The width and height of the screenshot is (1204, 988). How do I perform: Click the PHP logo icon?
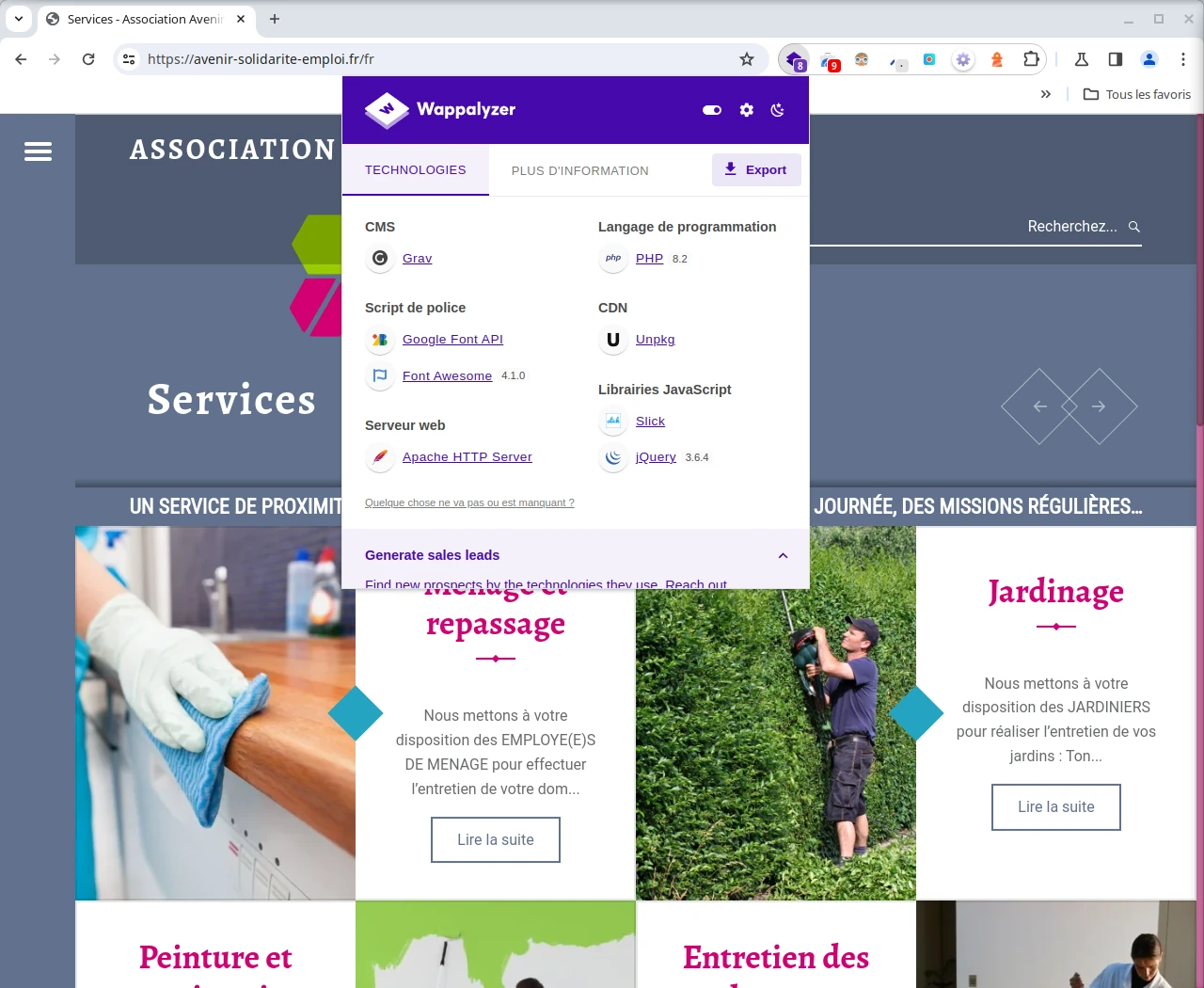point(613,258)
